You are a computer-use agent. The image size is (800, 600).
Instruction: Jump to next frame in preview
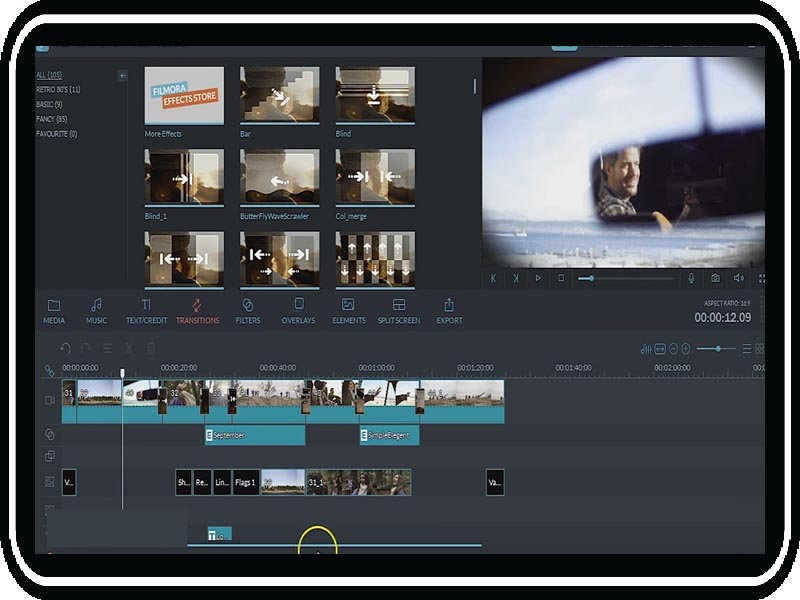coord(516,278)
